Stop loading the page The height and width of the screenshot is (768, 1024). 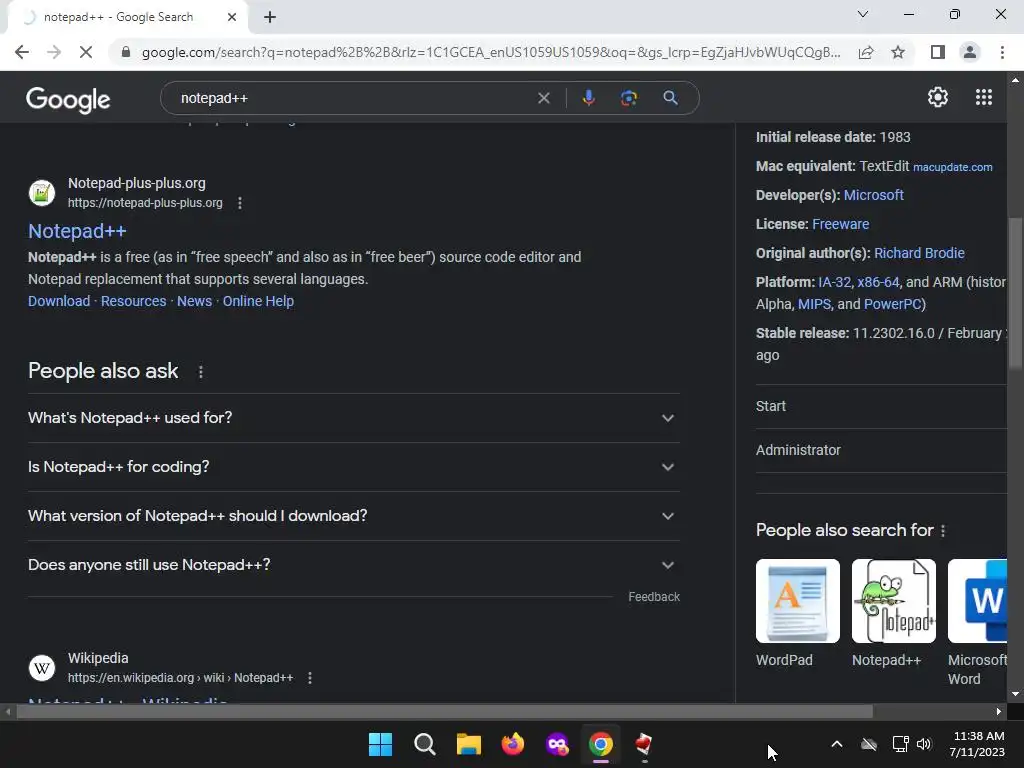[86, 52]
